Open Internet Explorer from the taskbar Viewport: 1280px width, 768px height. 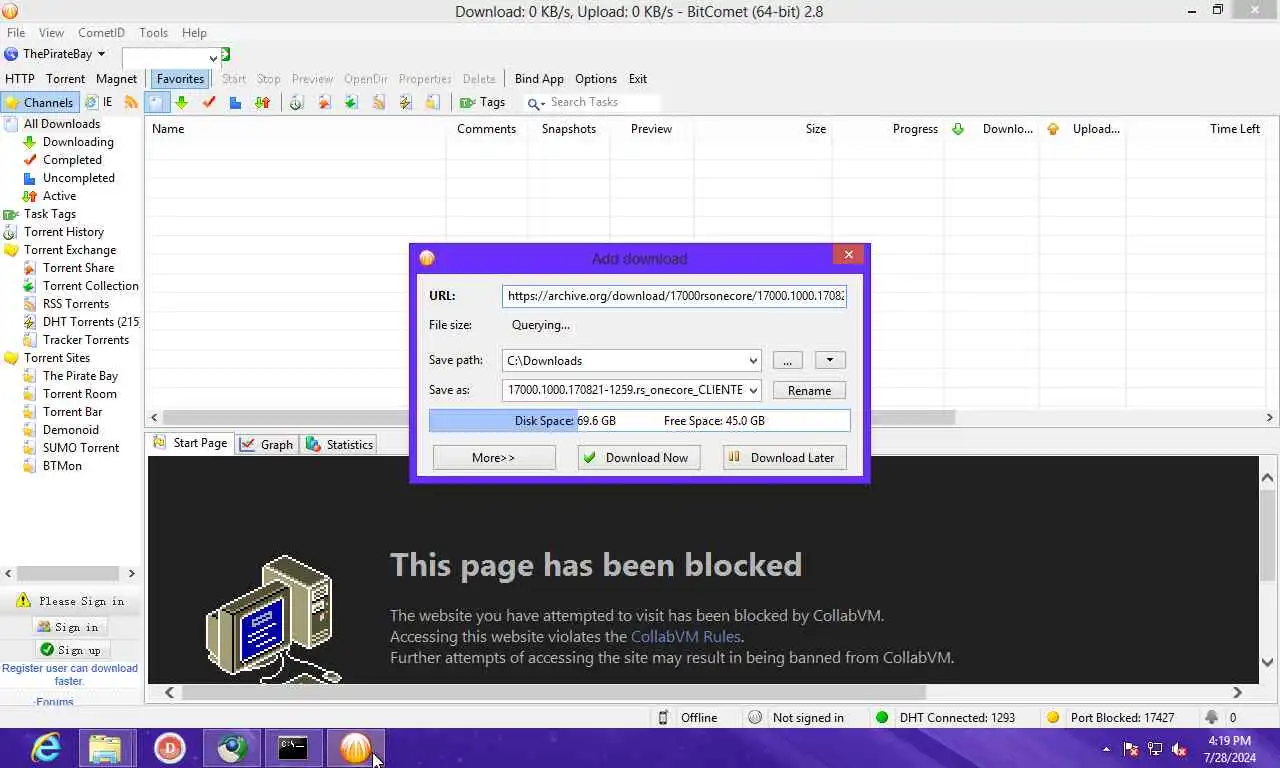(46, 747)
